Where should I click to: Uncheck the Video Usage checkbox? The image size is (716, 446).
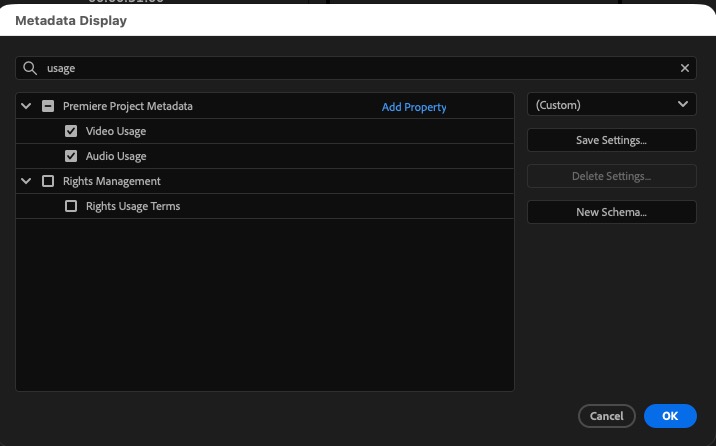[x=71, y=131]
